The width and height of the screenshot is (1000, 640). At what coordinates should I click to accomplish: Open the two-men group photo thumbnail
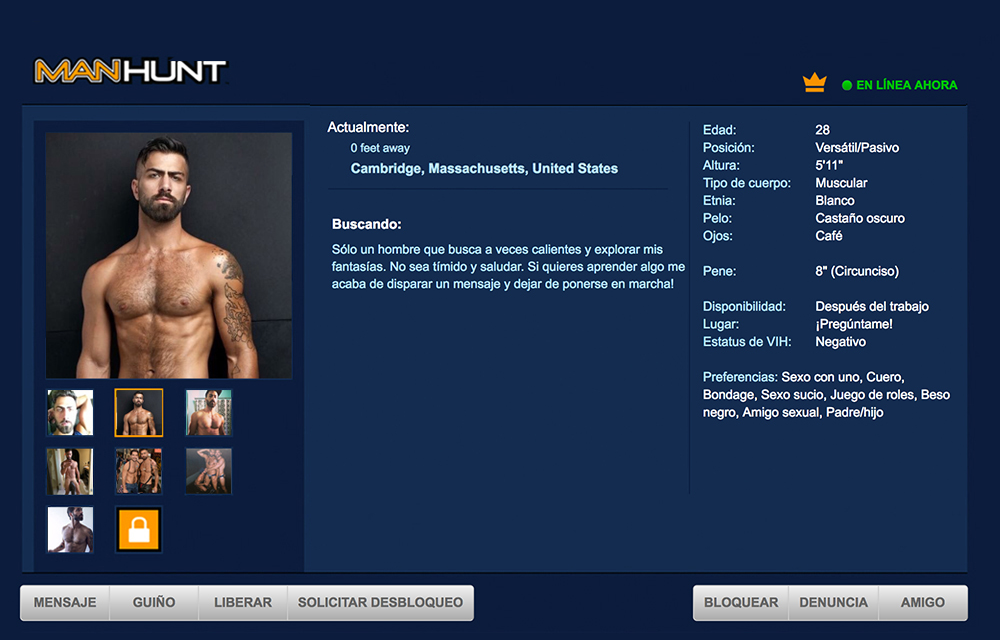[138, 471]
